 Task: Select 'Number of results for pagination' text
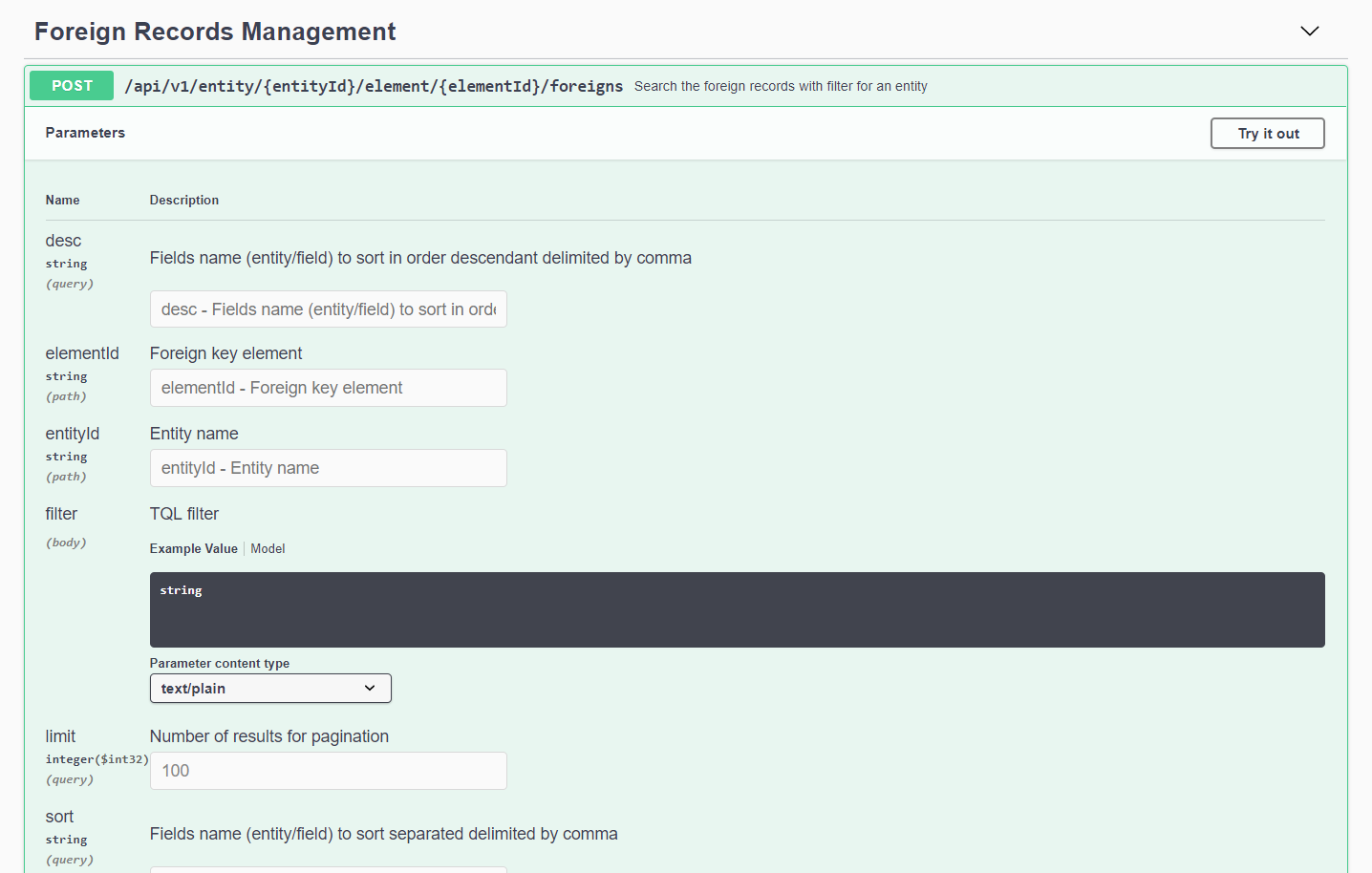click(x=269, y=736)
